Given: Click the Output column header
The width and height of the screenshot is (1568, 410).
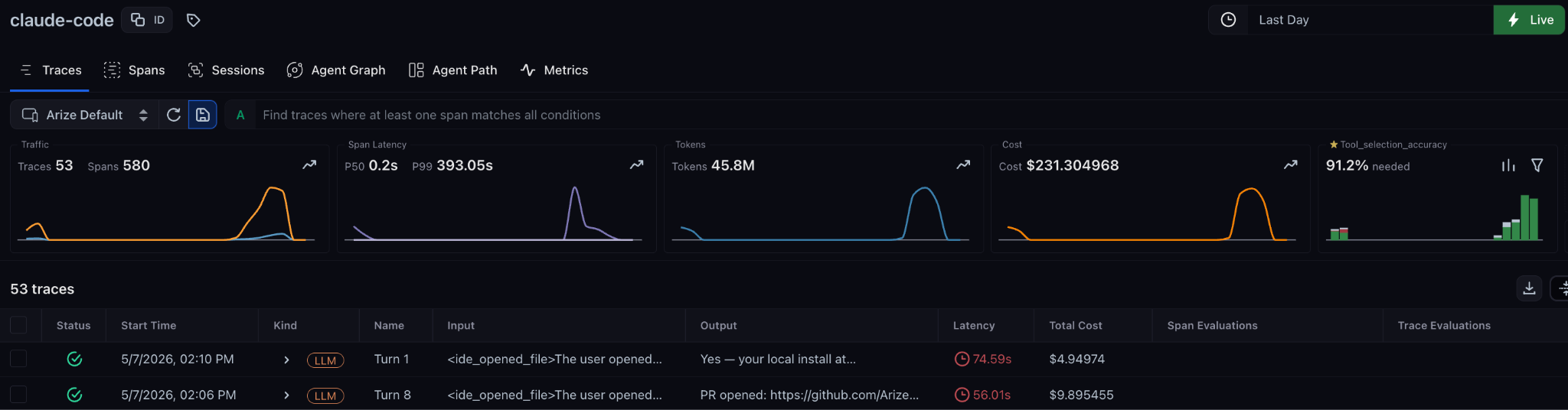Looking at the screenshot, I should pos(718,325).
